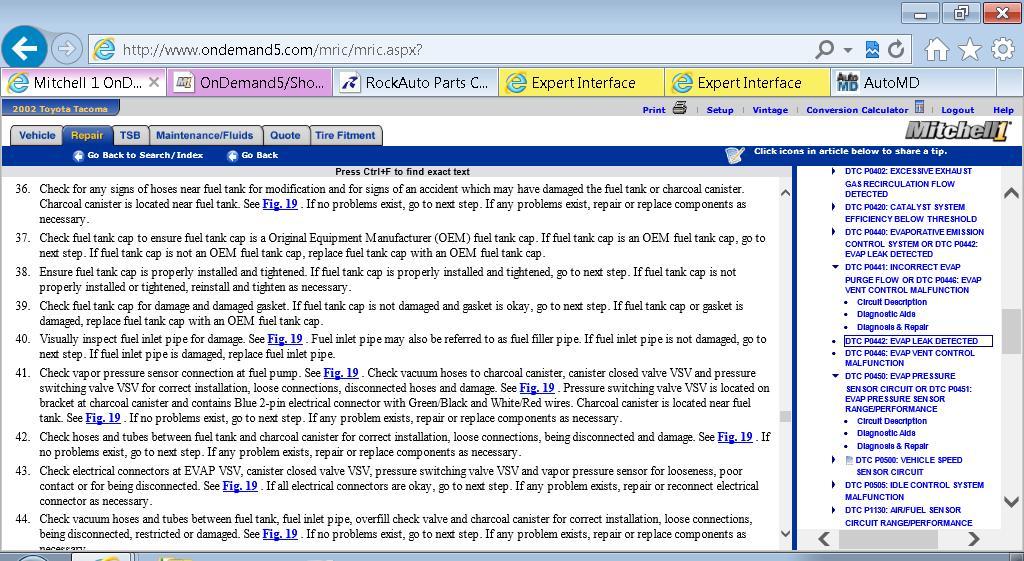Click article scrollbar down arrow
The width and height of the screenshot is (1024, 561).
click(786, 534)
